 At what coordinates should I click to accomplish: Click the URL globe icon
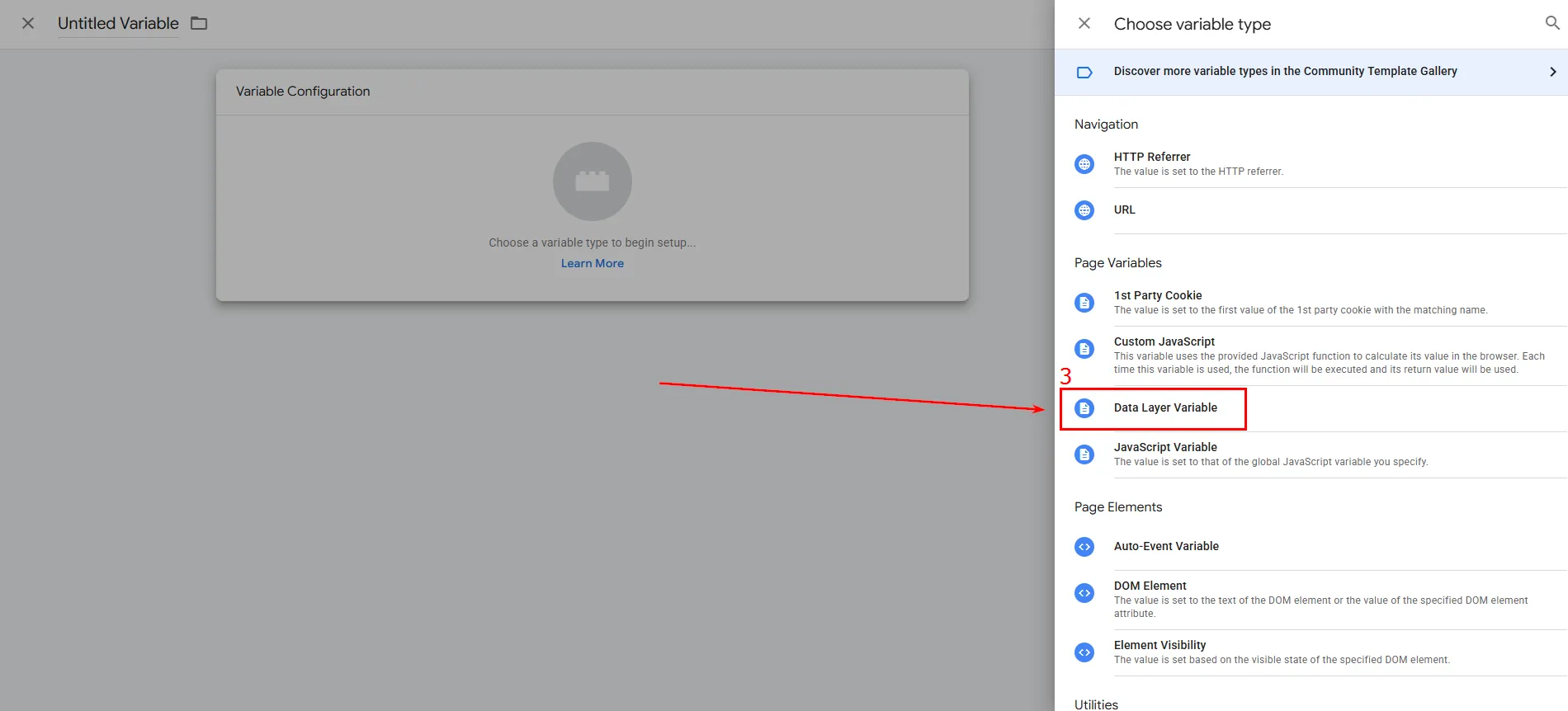click(x=1084, y=210)
